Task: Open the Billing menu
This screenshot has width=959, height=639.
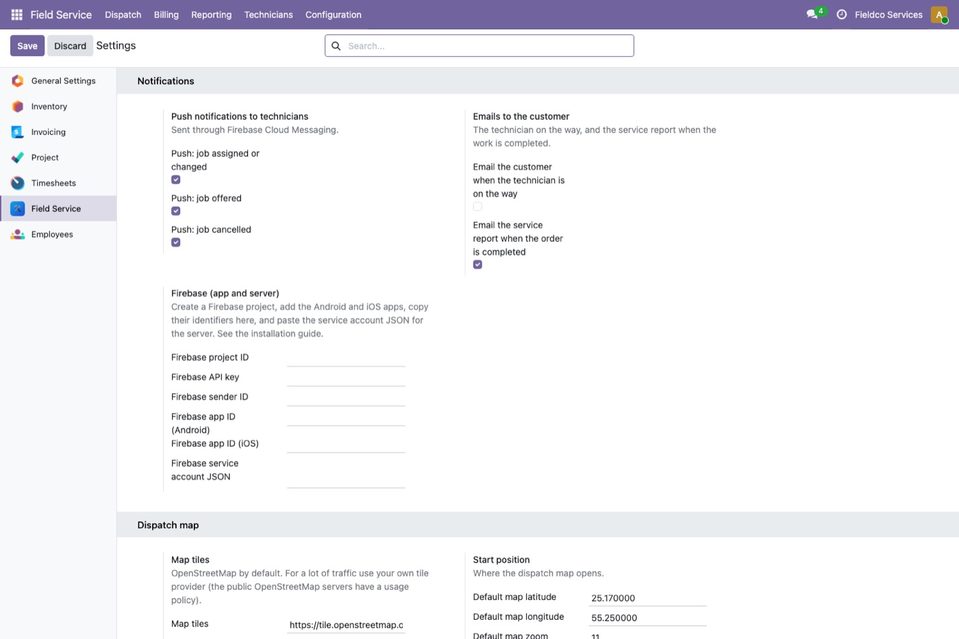Action: click(x=166, y=15)
